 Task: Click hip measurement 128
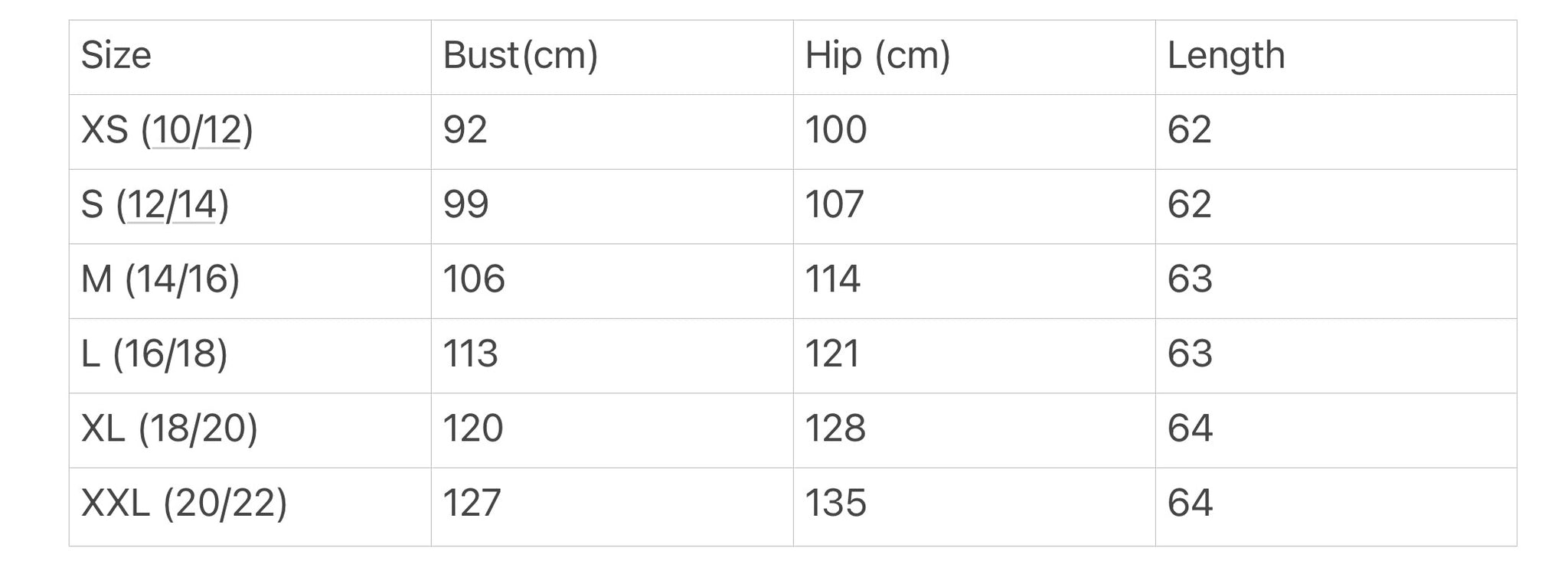coord(975,430)
